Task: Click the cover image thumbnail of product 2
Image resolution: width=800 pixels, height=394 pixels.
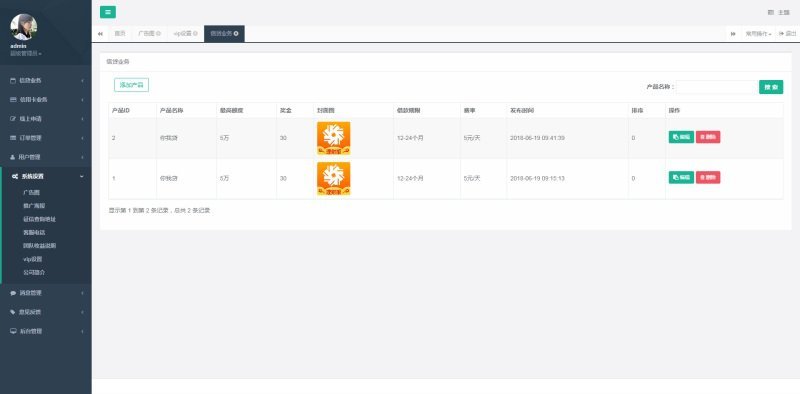Action: [x=334, y=138]
